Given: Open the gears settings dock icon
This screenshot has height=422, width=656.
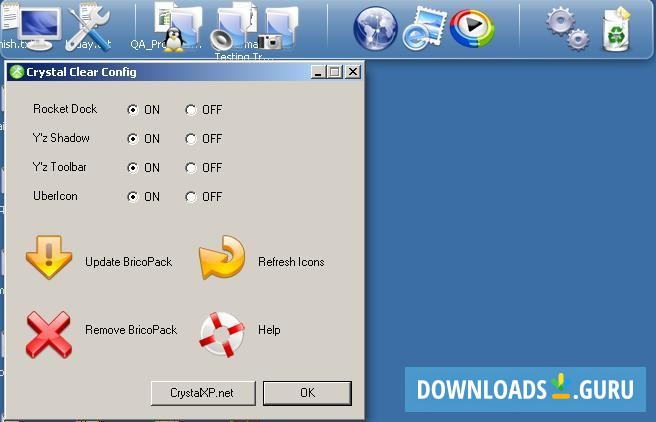Looking at the screenshot, I should tap(567, 29).
